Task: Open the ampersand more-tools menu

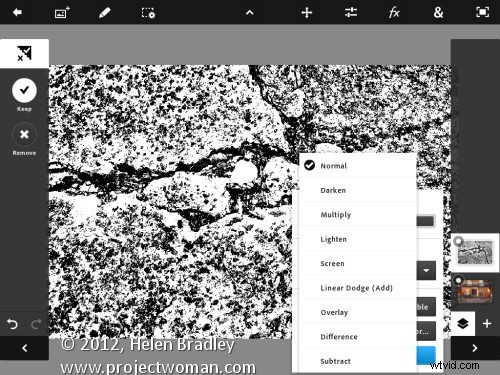Action: click(x=438, y=13)
